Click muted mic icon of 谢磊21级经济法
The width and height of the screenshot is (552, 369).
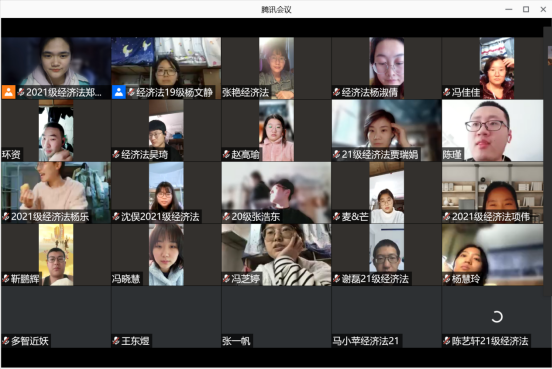coord(337,279)
